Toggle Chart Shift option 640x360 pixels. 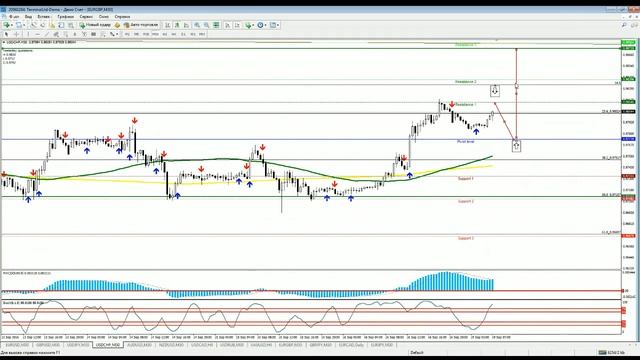tap(237, 25)
